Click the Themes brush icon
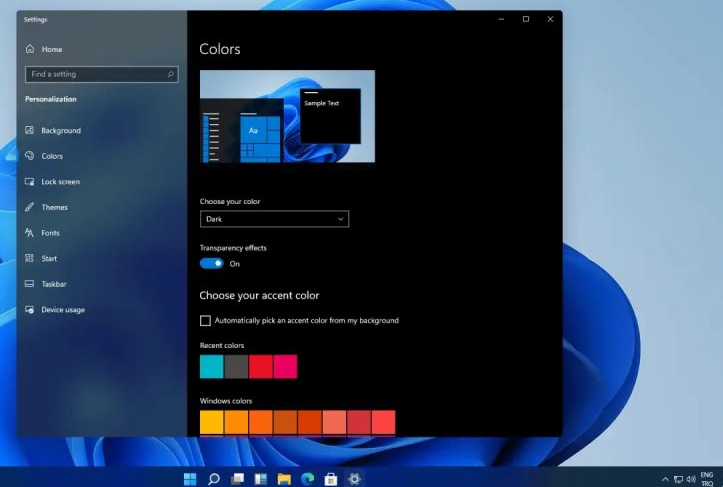This screenshot has height=487, width=723. click(x=30, y=207)
